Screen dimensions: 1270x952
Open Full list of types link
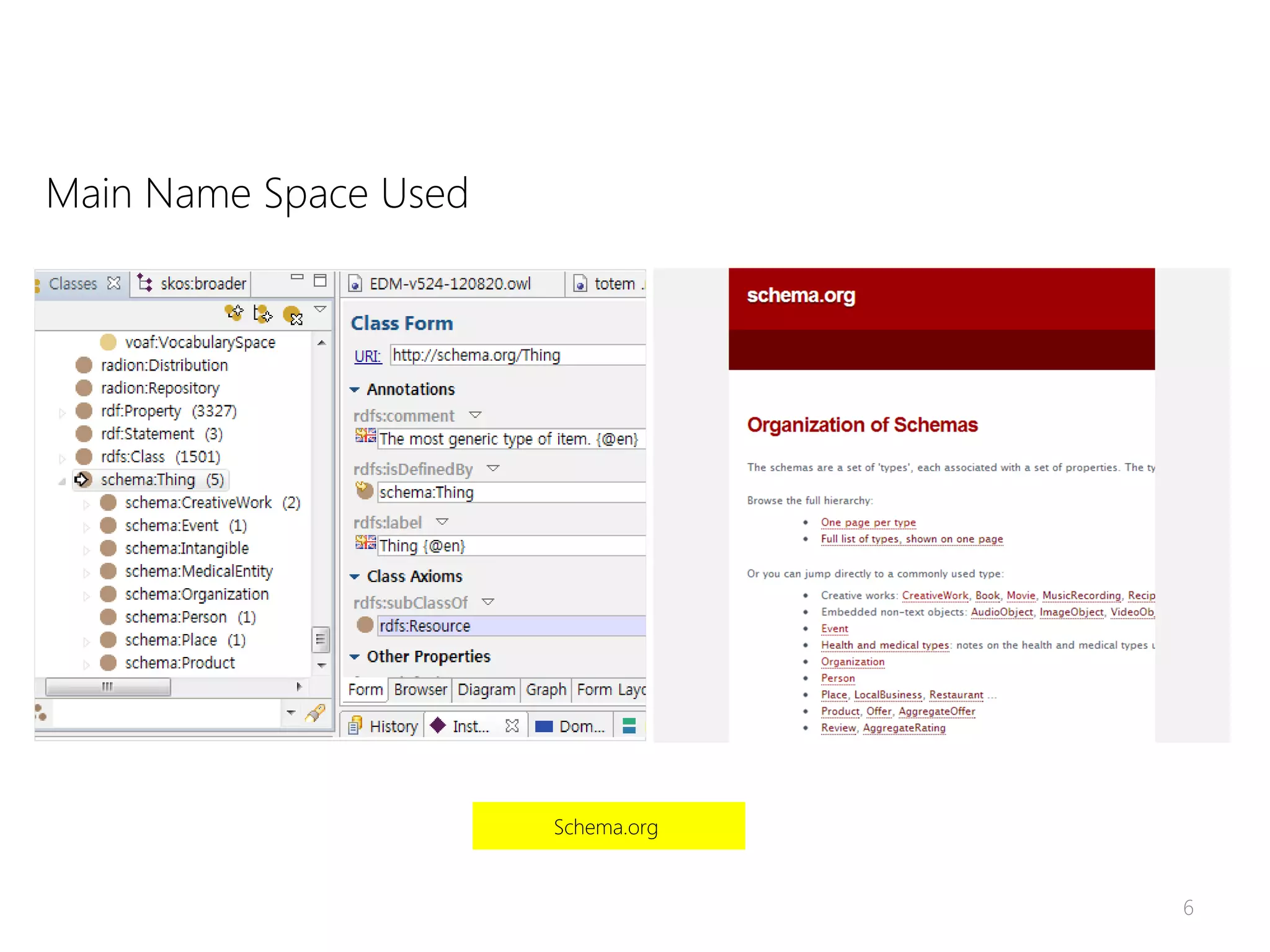[x=912, y=539]
